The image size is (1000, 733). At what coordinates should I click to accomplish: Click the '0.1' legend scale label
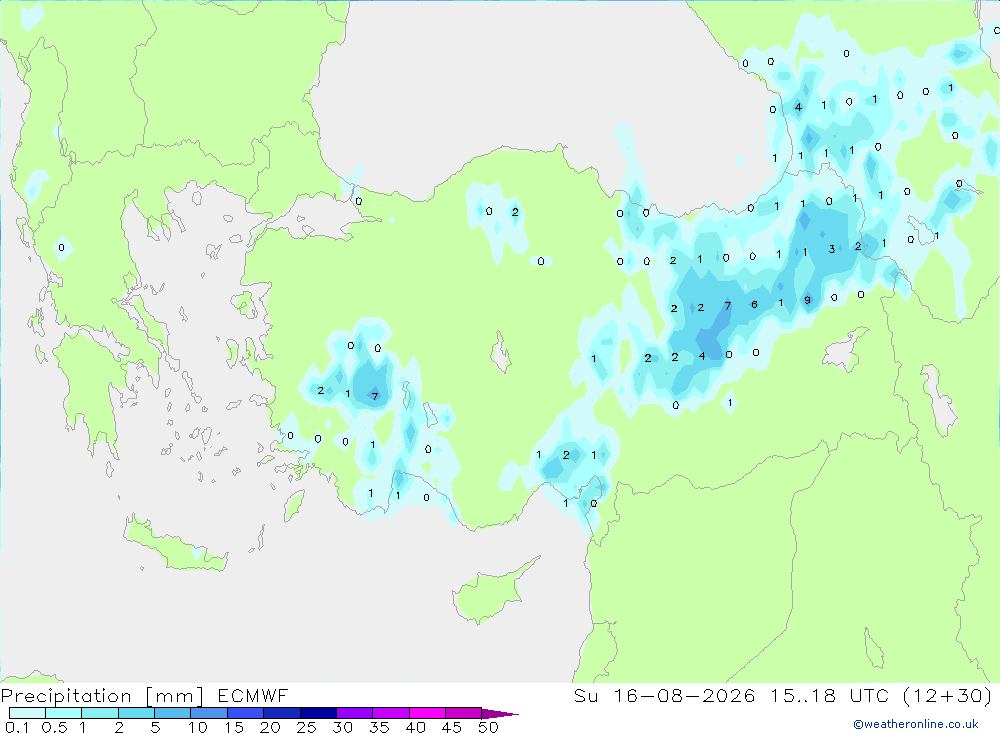click(x=17, y=727)
